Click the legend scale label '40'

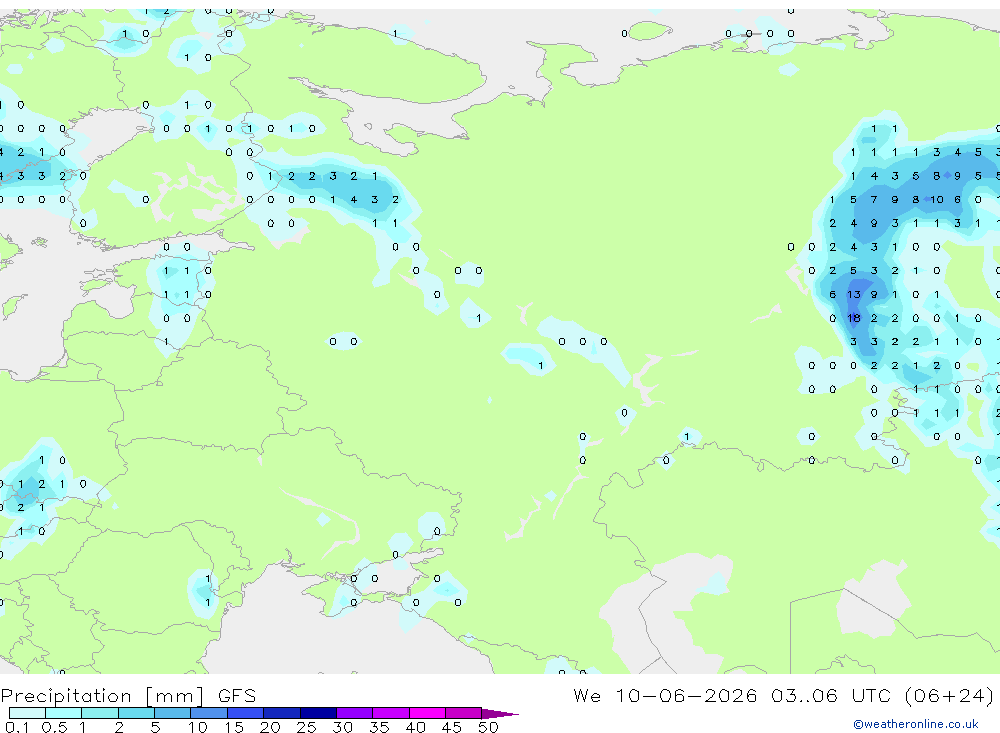click(x=415, y=727)
